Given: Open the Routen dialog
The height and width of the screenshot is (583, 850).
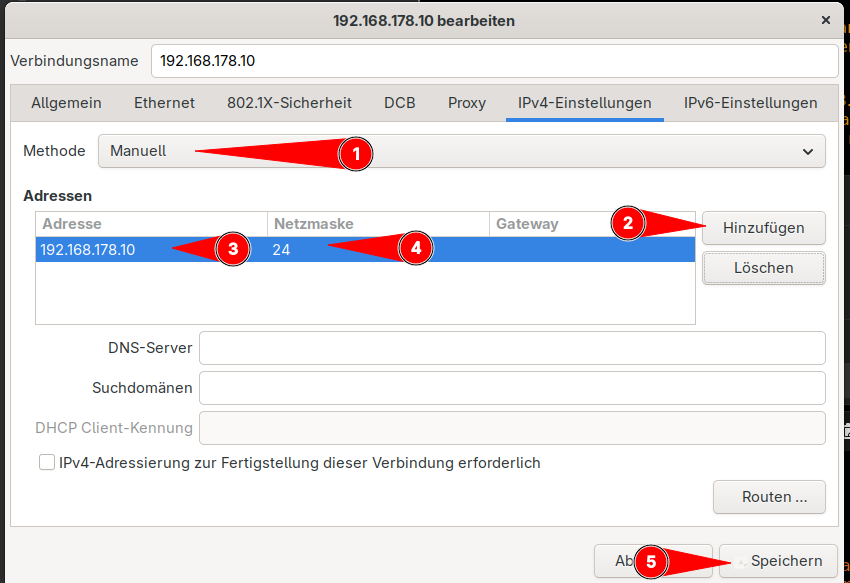Looking at the screenshot, I should click(769, 497).
